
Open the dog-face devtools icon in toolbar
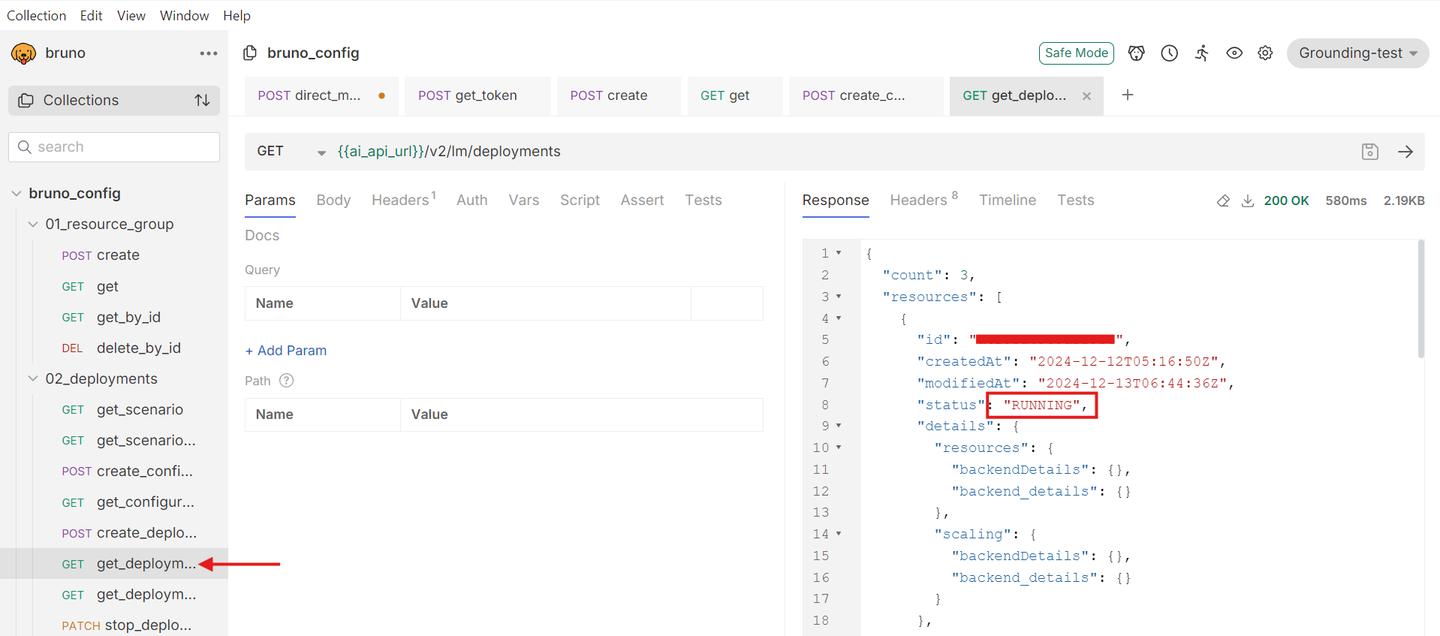click(x=1136, y=53)
